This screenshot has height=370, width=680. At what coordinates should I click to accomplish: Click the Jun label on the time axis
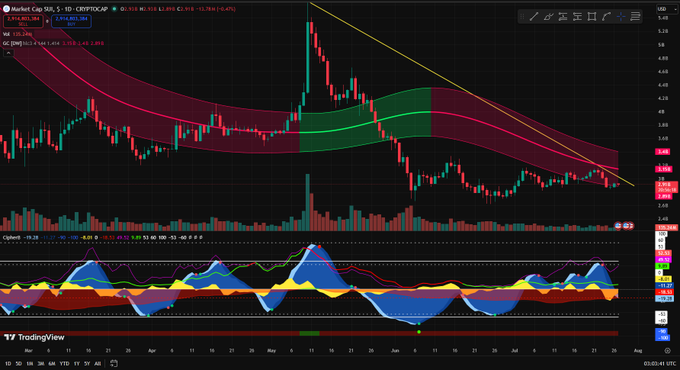(394, 350)
